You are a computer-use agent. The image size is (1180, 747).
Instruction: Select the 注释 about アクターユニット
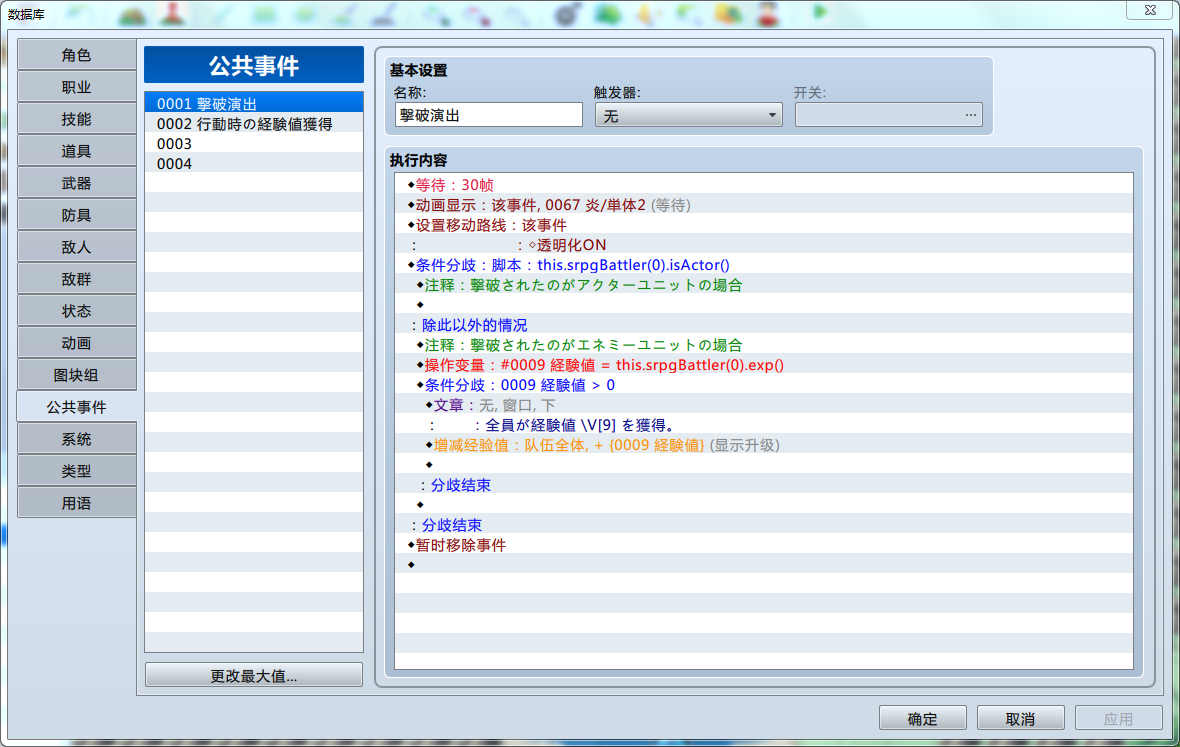(x=764, y=285)
